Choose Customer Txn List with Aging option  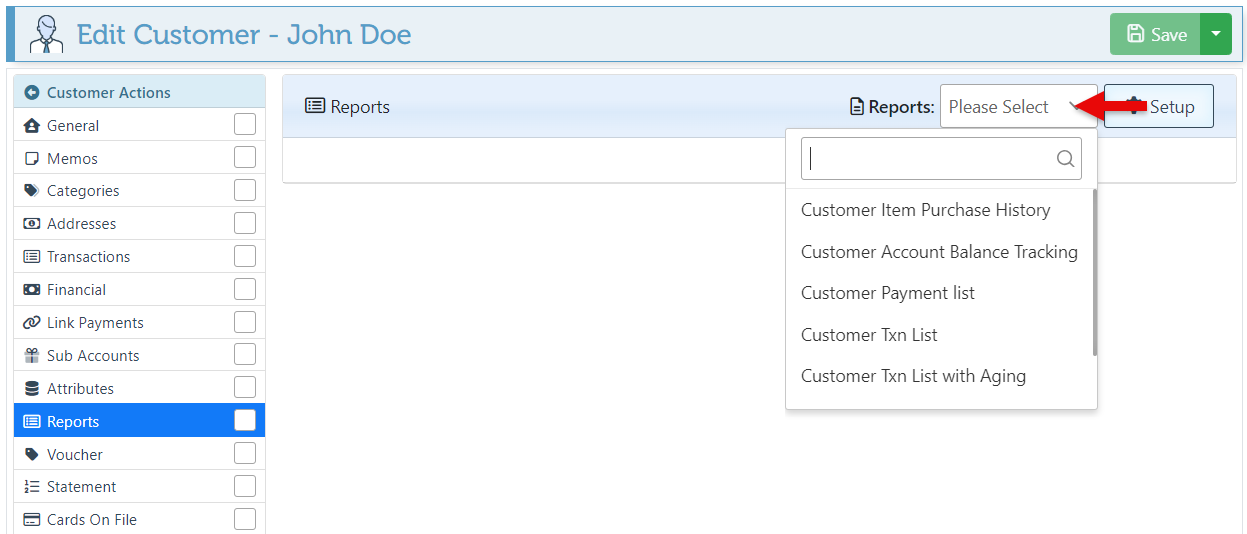point(913,376)
